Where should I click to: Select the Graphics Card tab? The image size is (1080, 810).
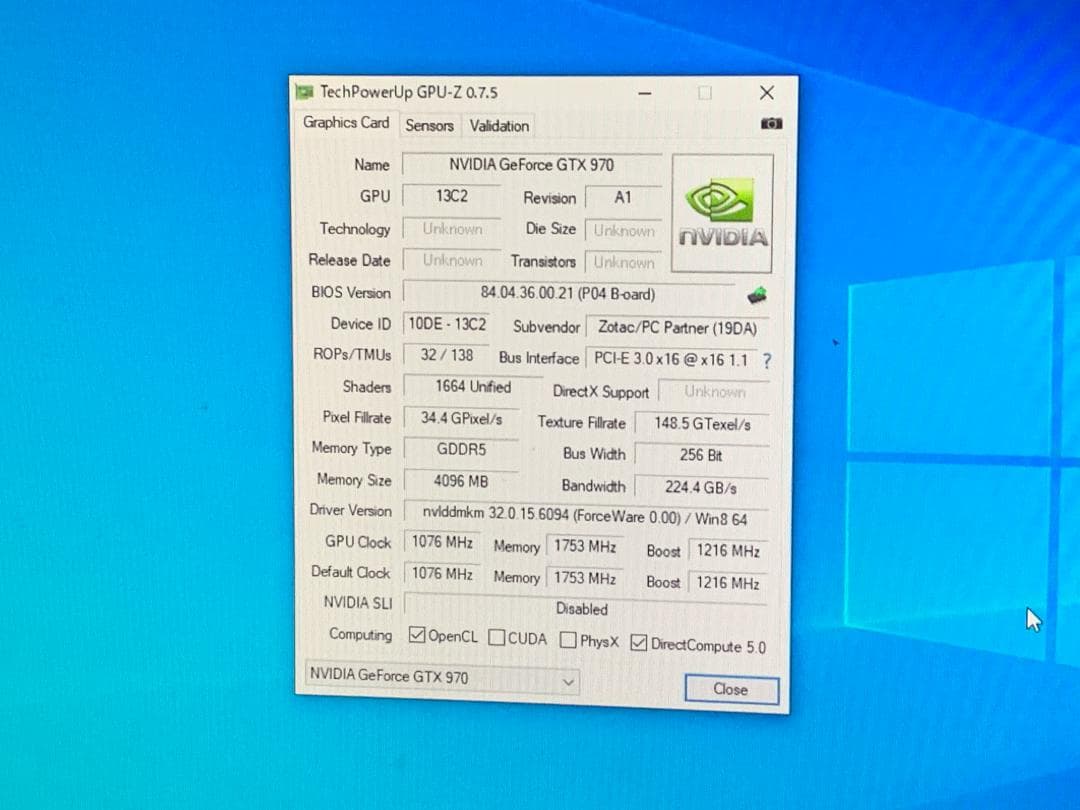click(346, 123)
